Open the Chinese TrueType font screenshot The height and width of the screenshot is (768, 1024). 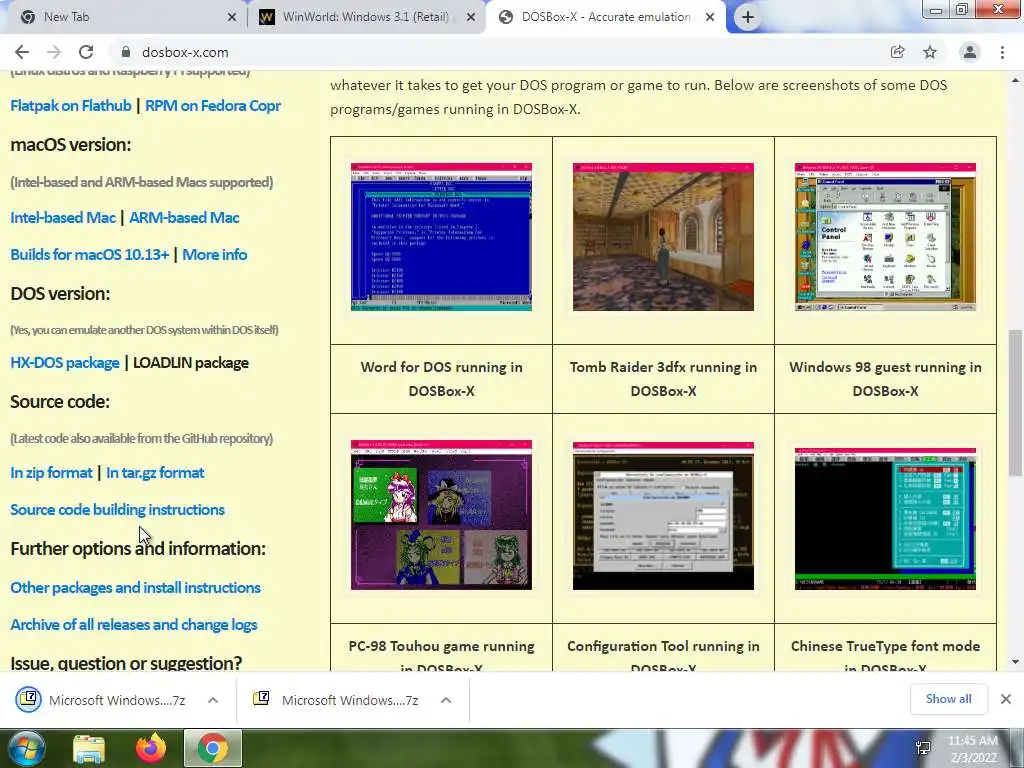pyautogui.click(x=886, y=519)
